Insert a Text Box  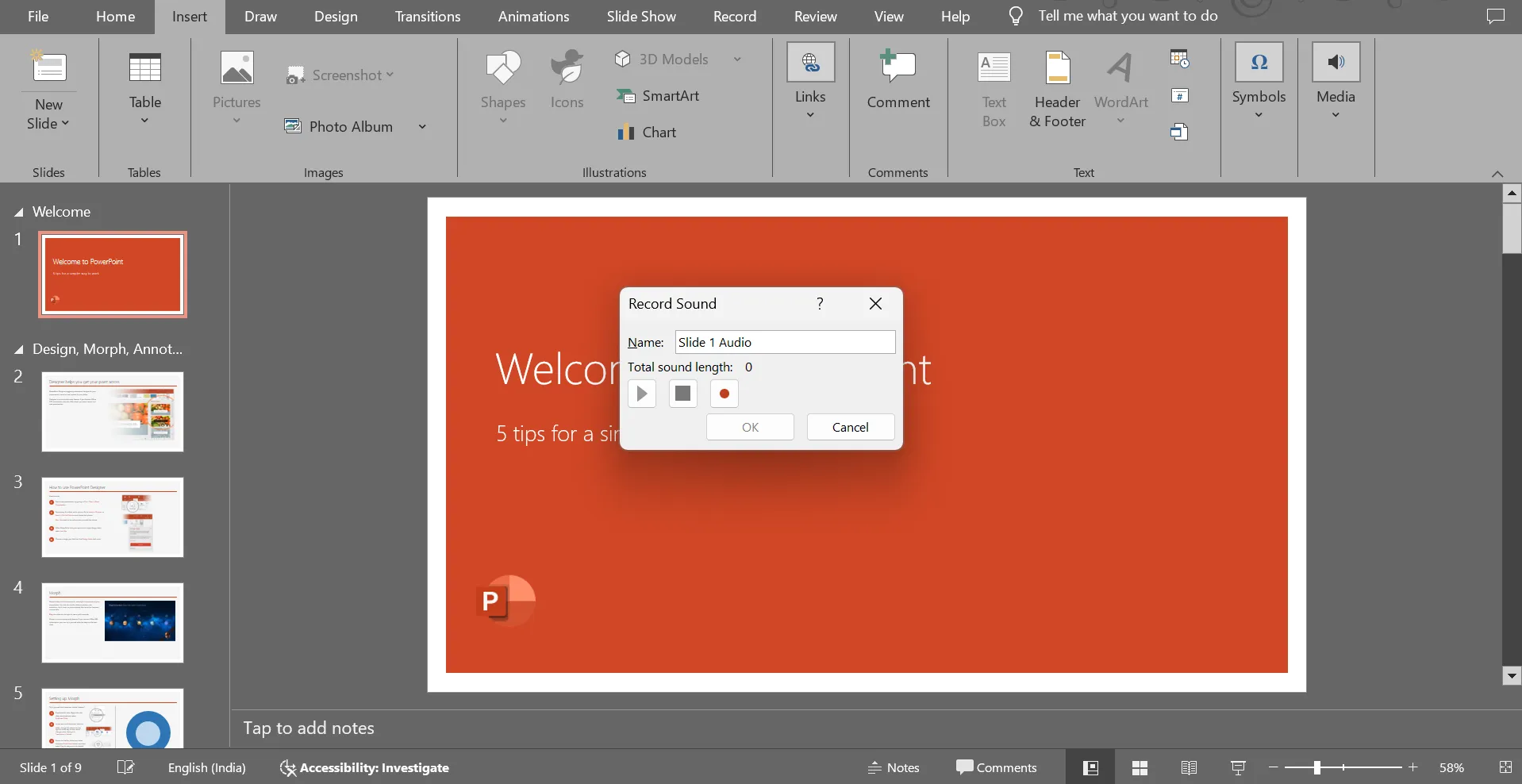[x=994, y=88]
